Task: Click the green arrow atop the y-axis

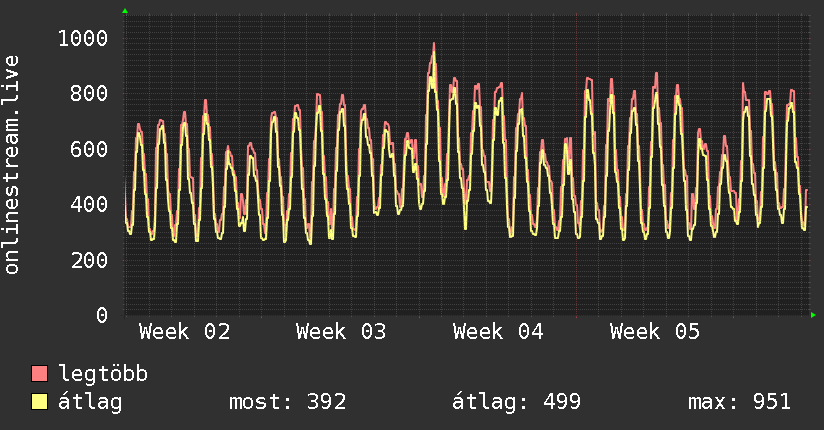Action: [x=125, y=11]
